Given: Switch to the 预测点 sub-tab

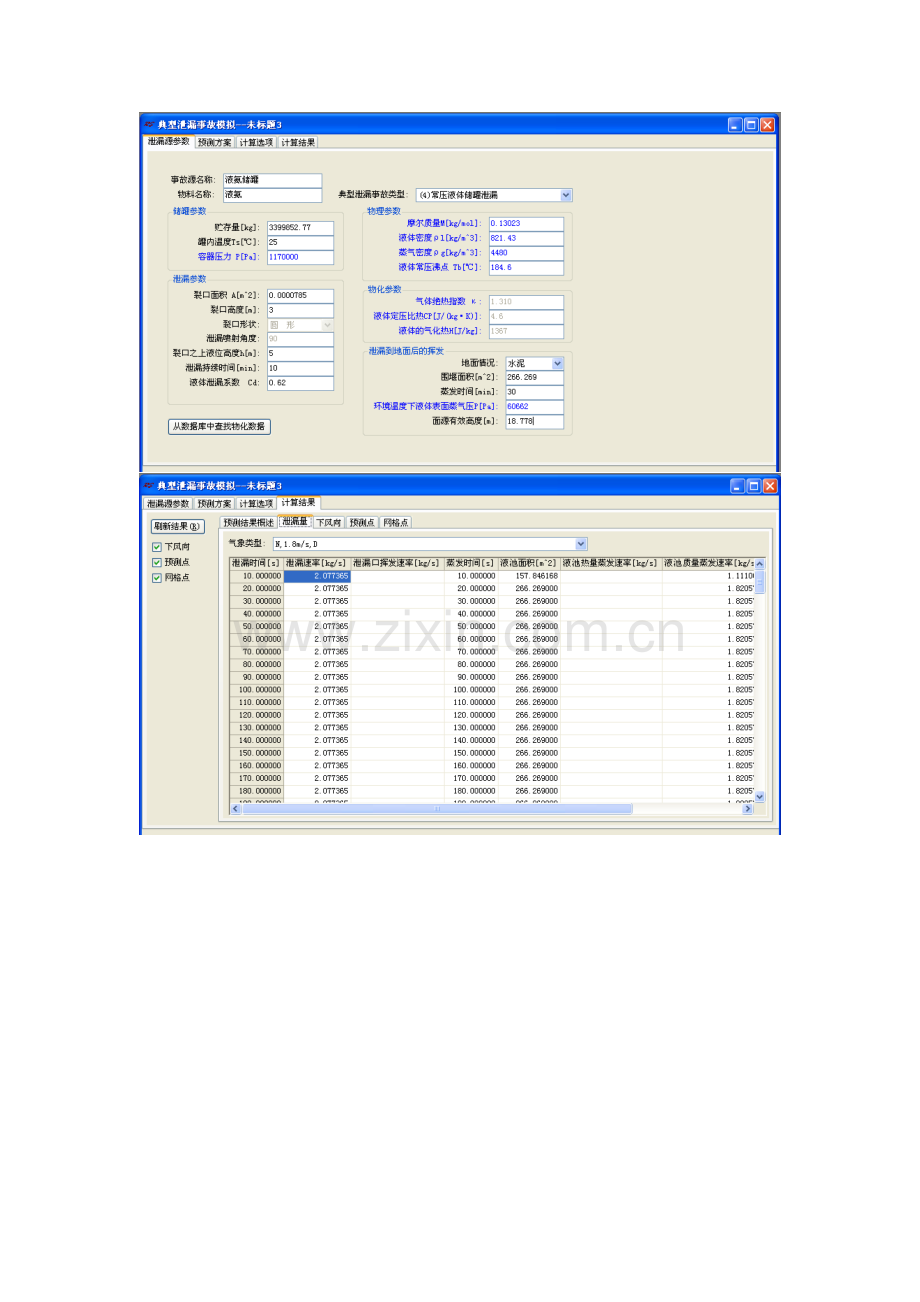Looking at the screenshot, I should pos(361,522).
